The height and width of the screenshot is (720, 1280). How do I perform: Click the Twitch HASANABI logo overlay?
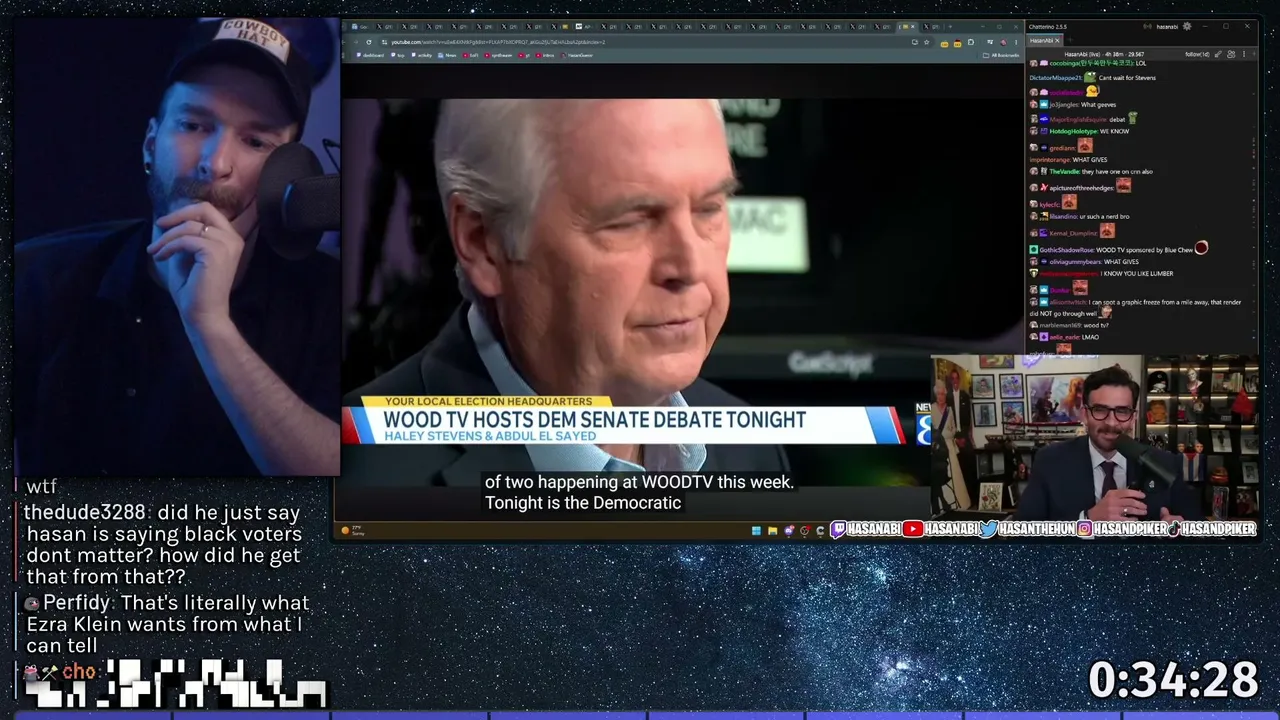pyautogui.click(x=866, y=529)
